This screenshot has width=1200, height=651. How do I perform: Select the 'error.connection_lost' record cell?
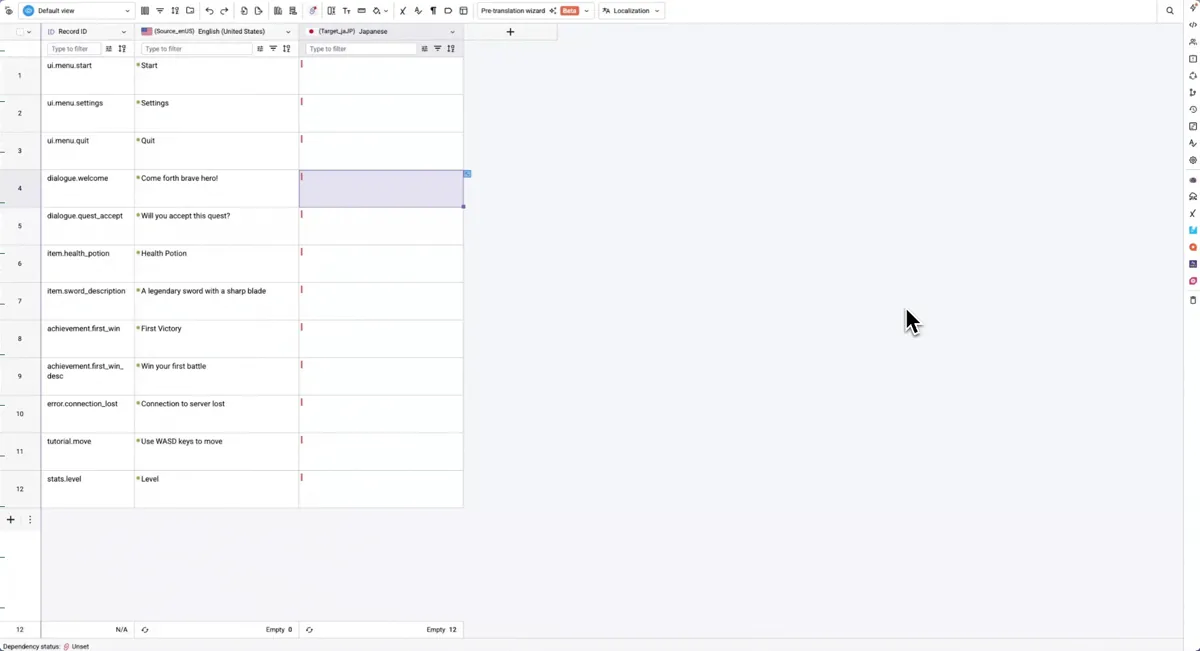click(x=88, y=414)
